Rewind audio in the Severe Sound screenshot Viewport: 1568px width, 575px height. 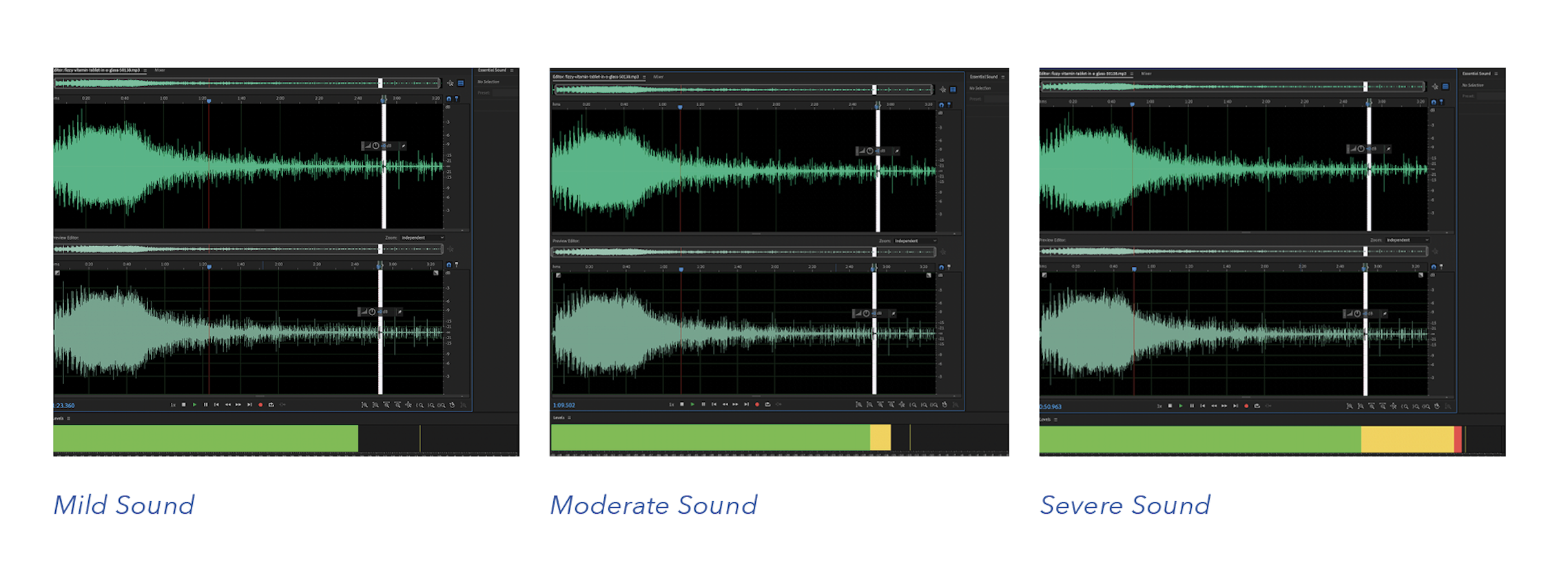coord(1214,406)
